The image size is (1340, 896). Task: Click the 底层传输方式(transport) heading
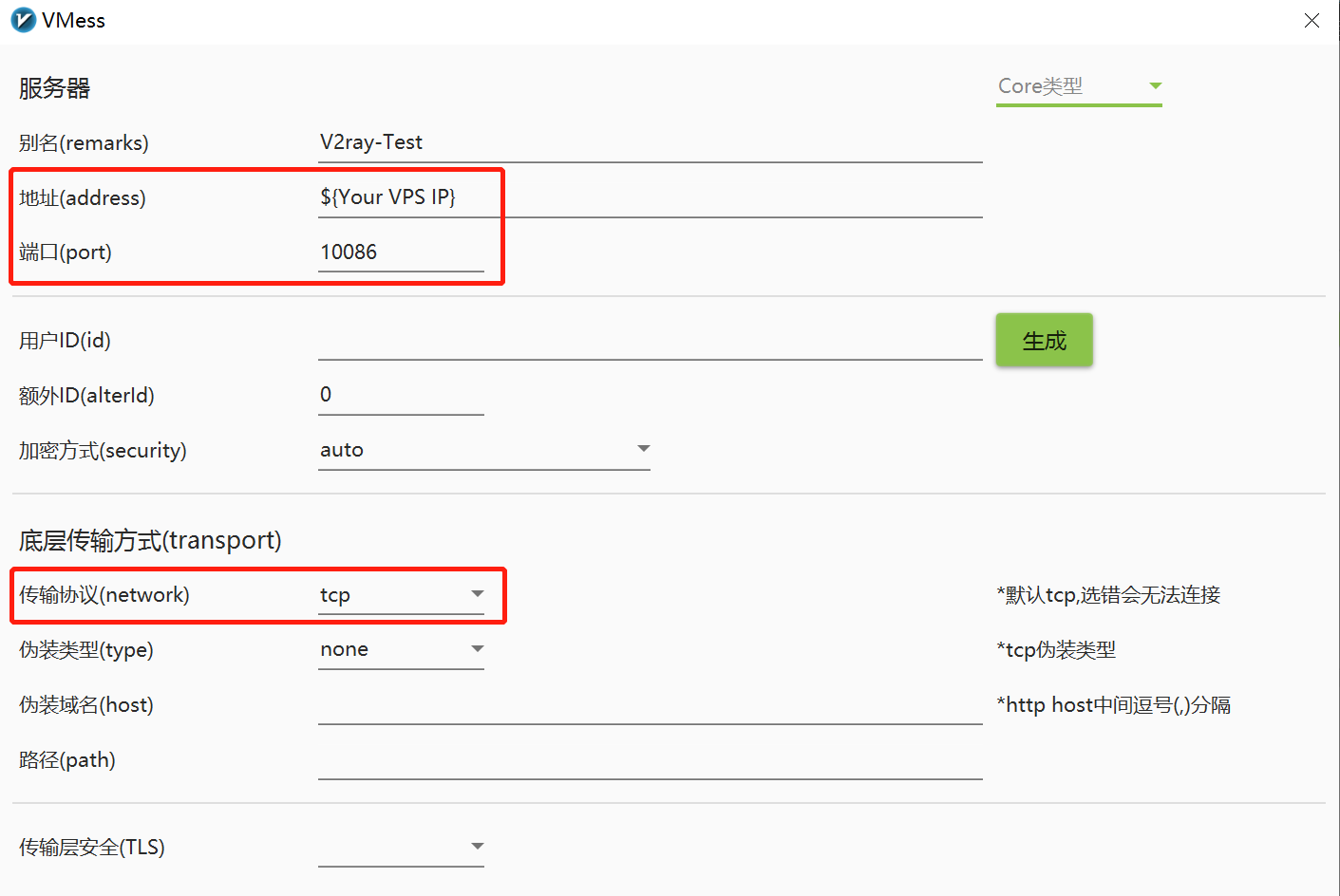pos(150,540)
